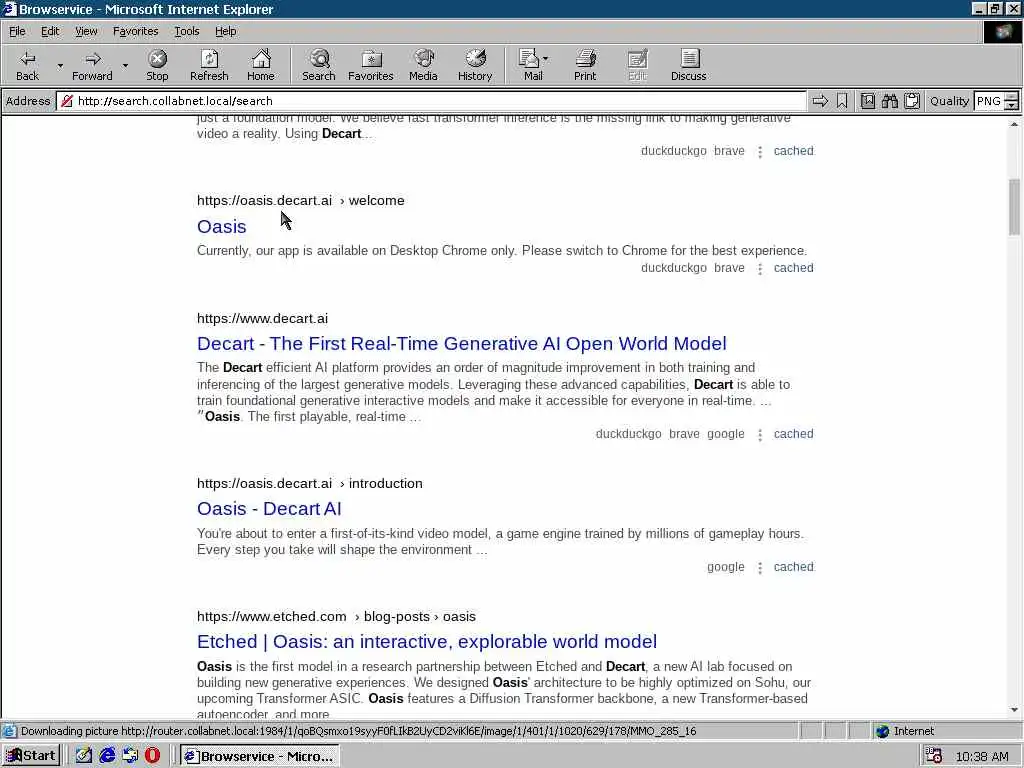Click the Downloading picture status bar text

[x=359, y=731]
